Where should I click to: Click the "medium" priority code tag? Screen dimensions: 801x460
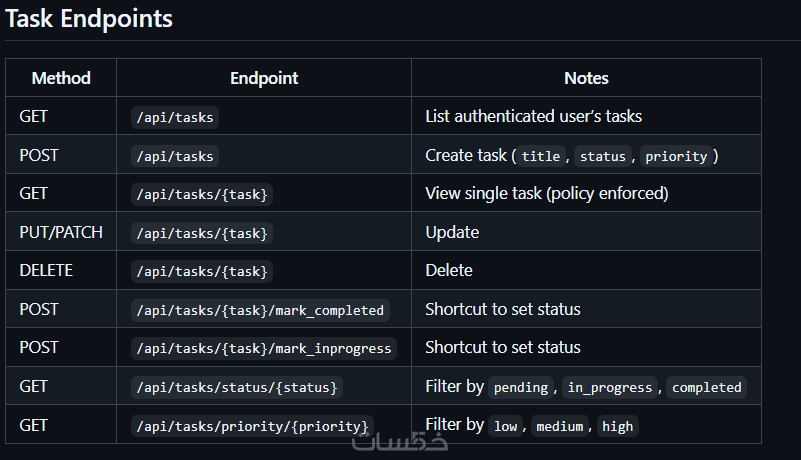560,426
